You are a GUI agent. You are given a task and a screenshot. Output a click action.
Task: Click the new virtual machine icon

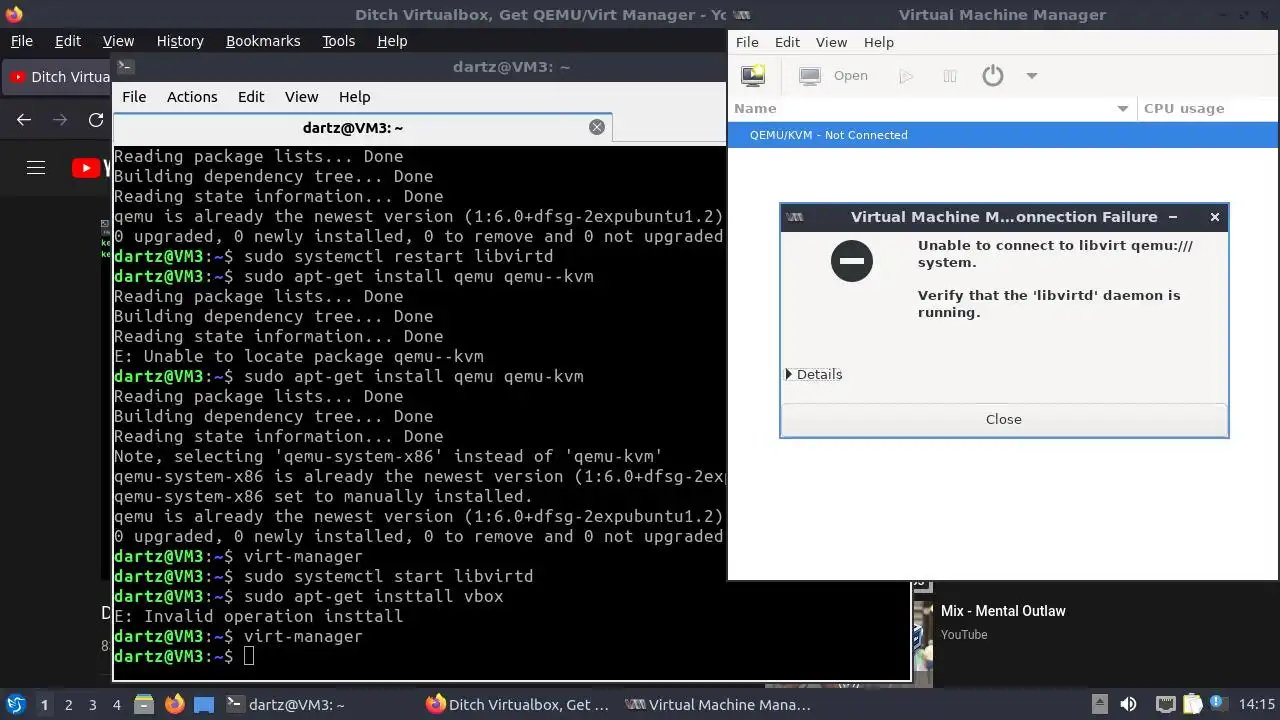pyautogui.click(x=752, y=76)
